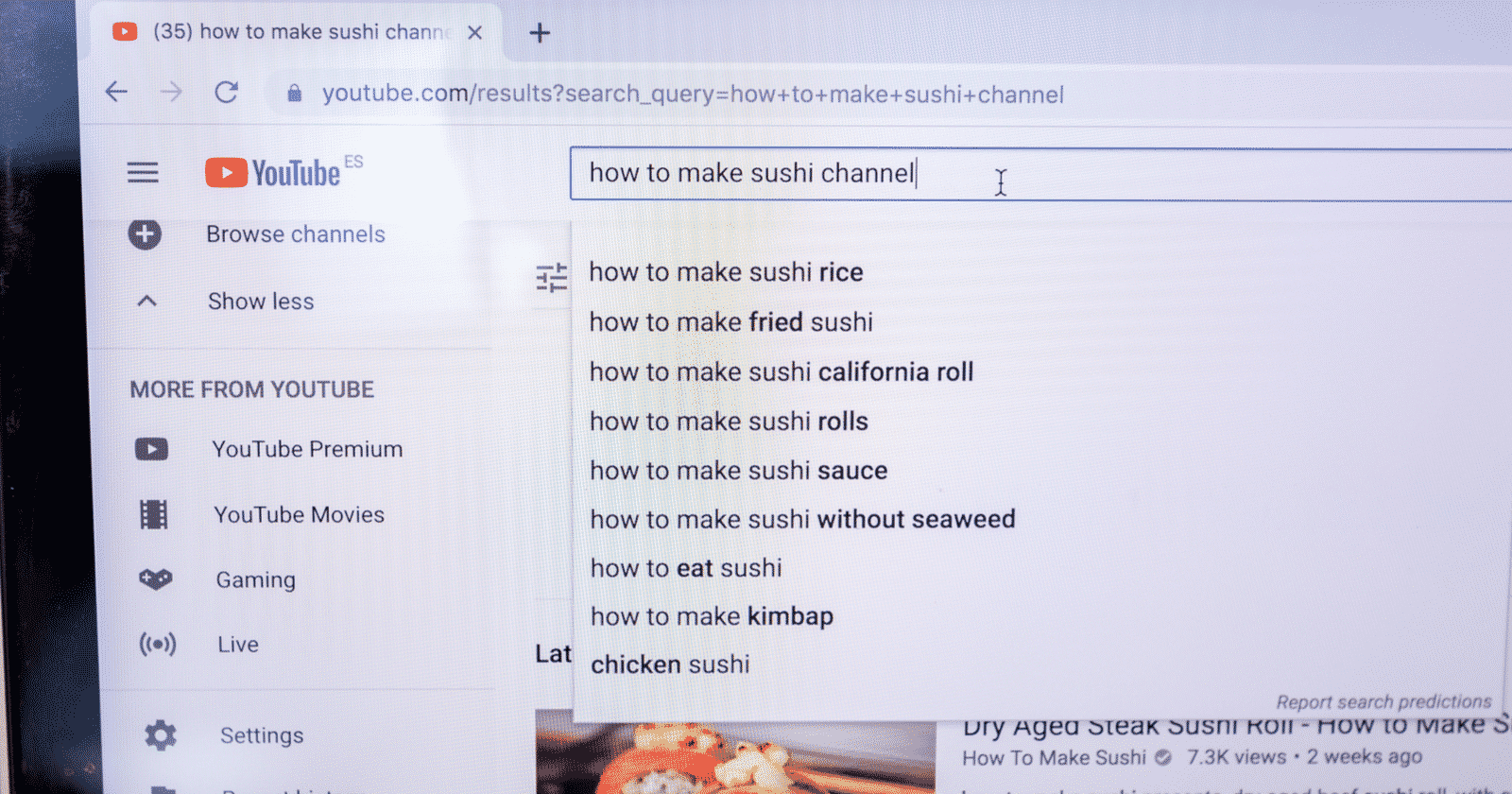Go to the Gaming section
Screen dimensions: 1512x794
(x=255, y=579)
